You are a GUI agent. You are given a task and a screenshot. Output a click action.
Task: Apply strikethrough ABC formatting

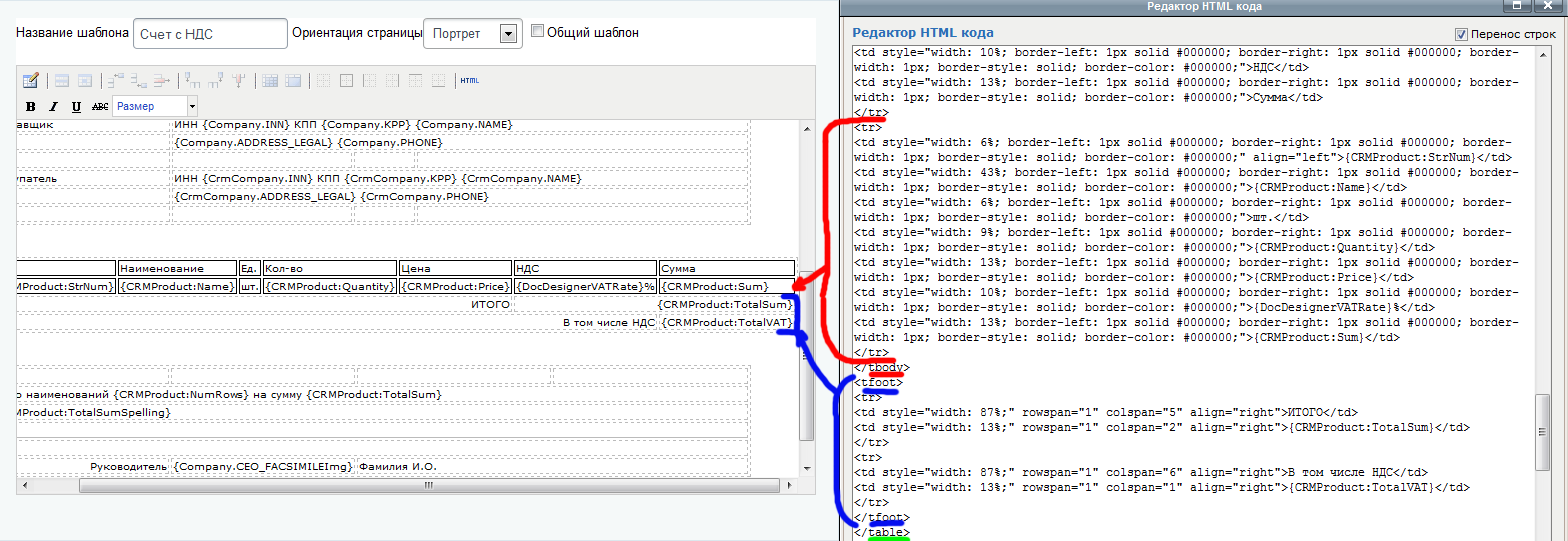pos(99,106)
